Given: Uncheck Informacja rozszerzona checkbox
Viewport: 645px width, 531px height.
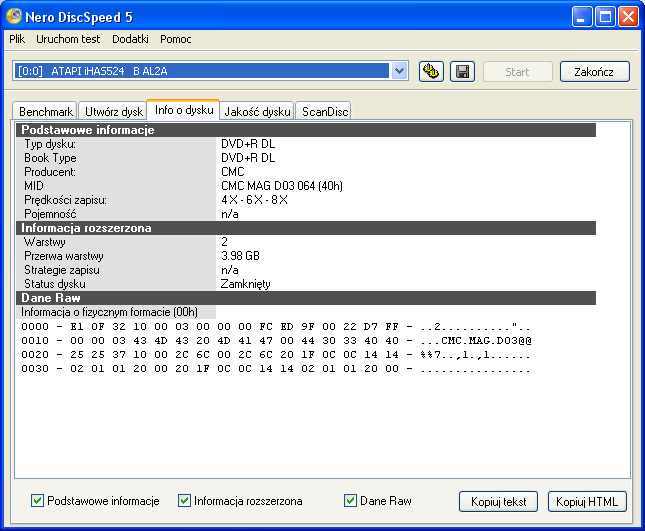Looking at the screenshot, I should 184,501.
